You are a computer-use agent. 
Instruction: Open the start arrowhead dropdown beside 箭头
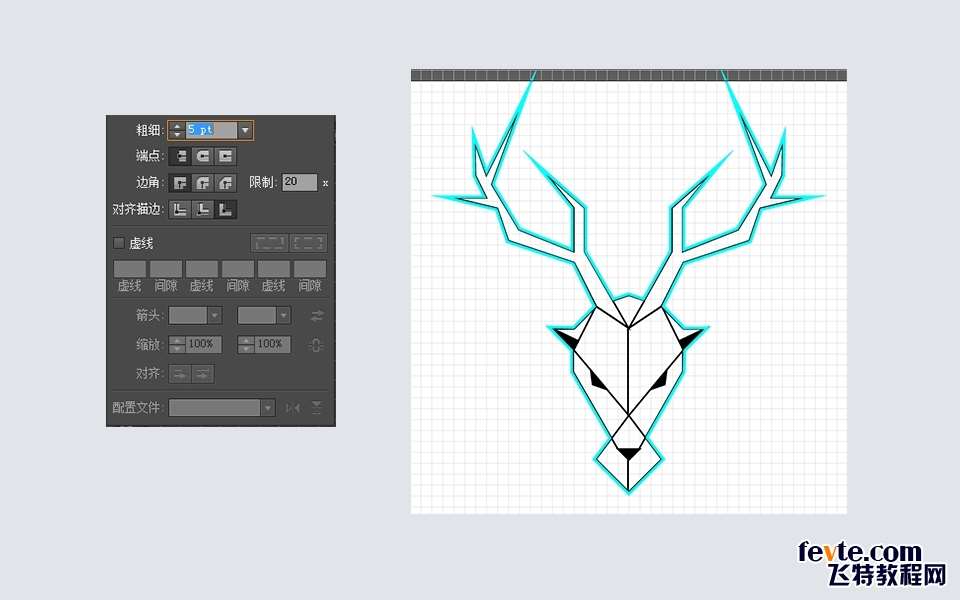coord(214,315)
